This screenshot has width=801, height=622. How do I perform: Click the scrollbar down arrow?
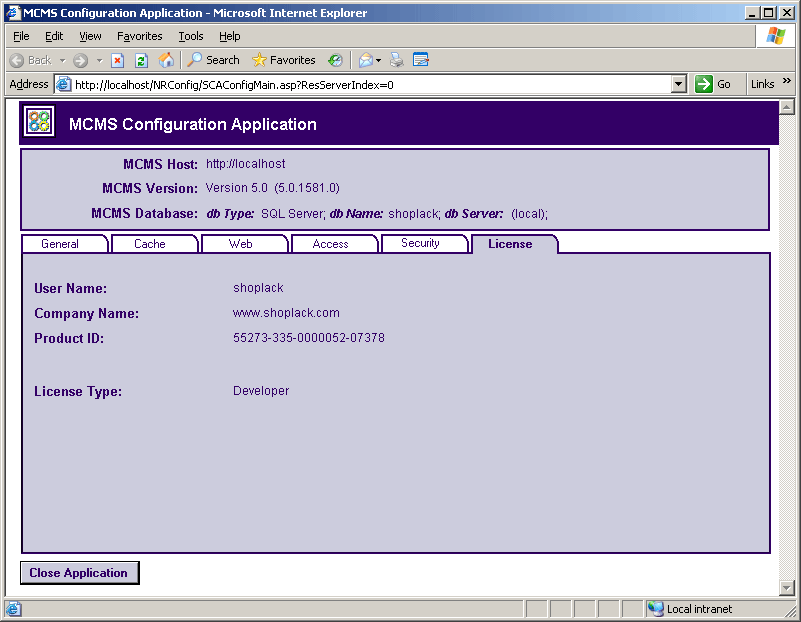tap(787, 588)
